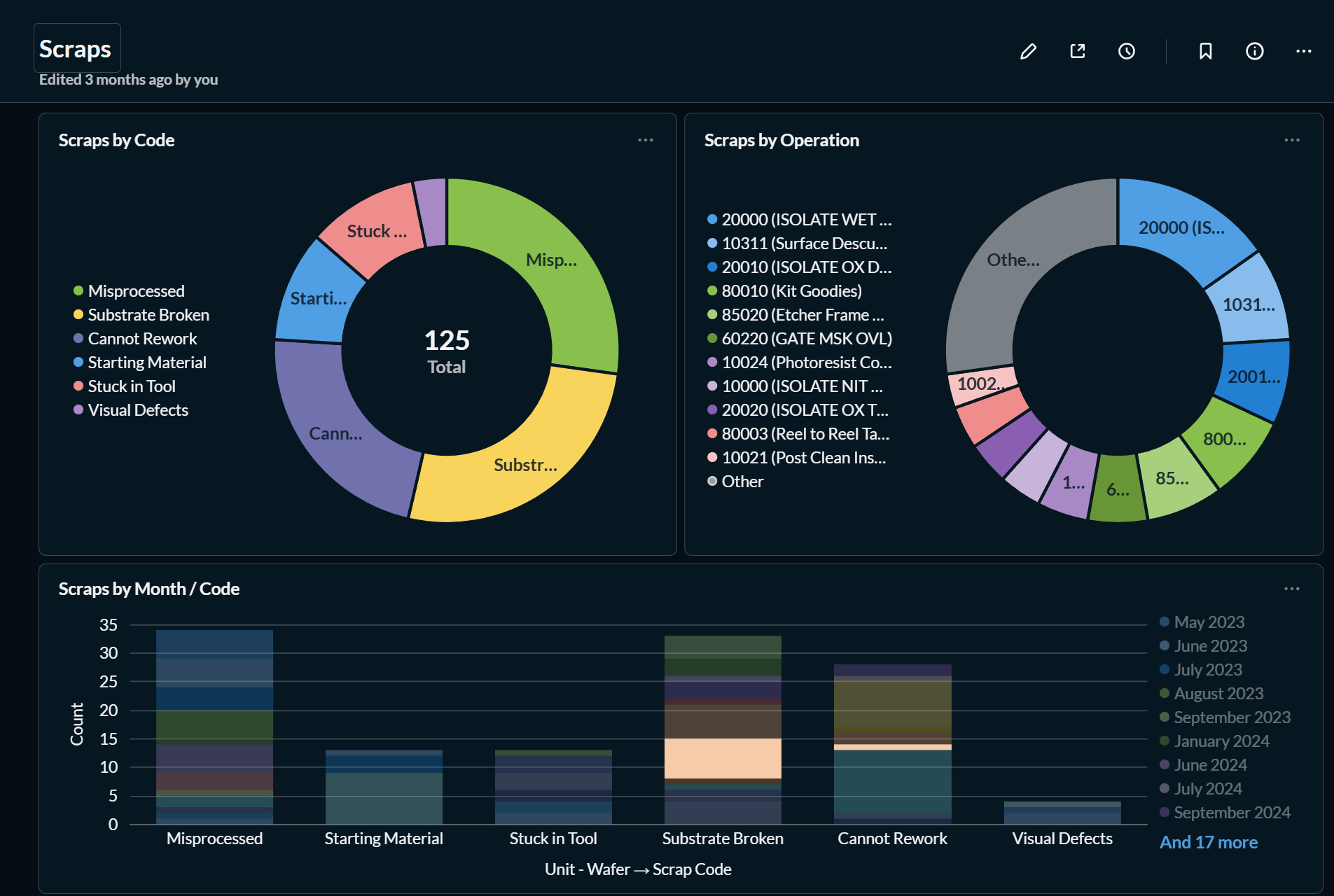
Task: Click the Stuck in Tool stacked bar
Action: [x=553, y=787]
